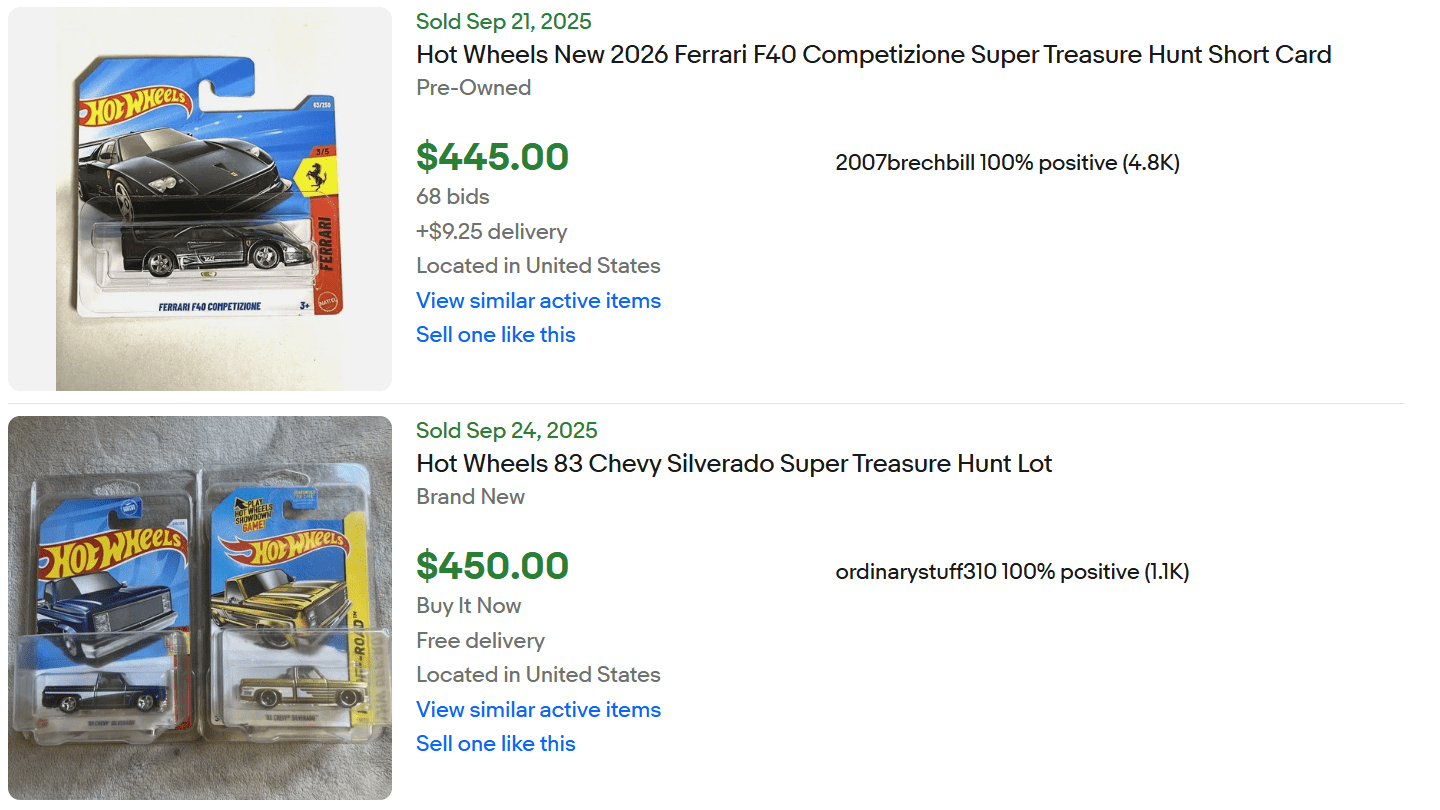Click 'Sell one like this' under Silverado listing

tap(495, 743)
